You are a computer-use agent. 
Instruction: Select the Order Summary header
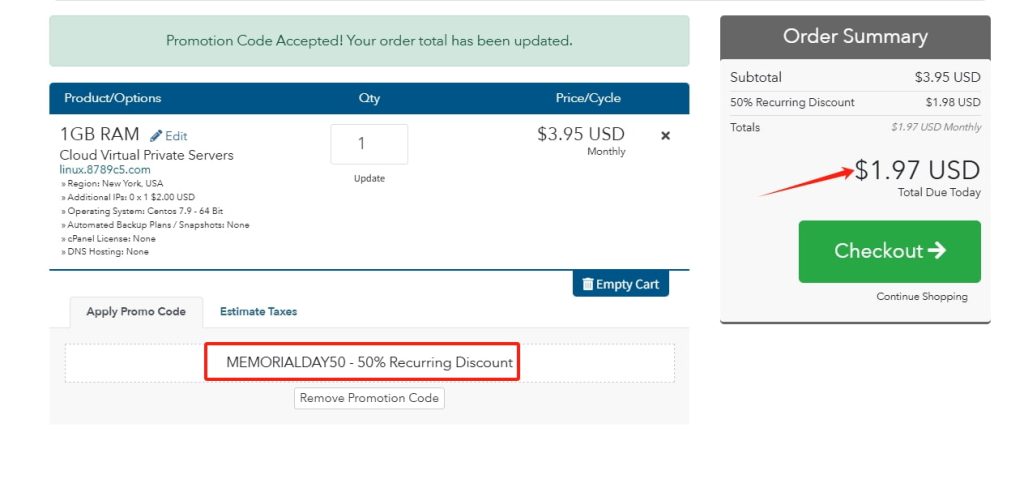(855, 37)
